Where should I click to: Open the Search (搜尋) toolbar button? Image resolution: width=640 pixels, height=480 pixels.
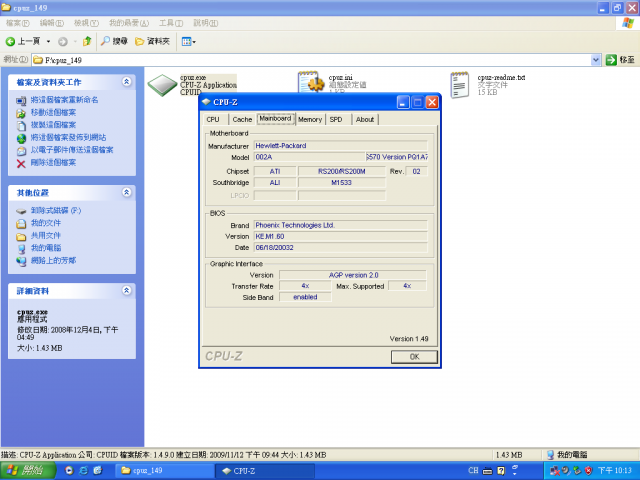pos(114,41)
